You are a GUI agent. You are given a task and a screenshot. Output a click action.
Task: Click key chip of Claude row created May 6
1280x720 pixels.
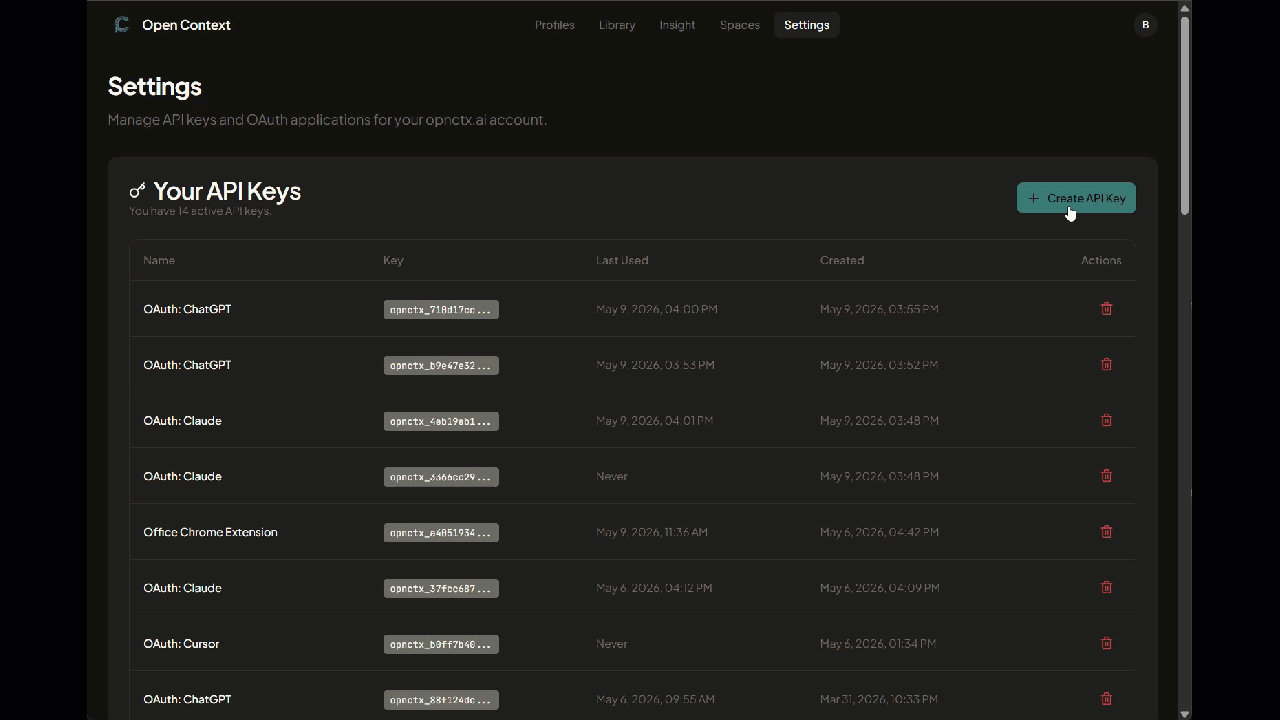click(x=441, y=588)
